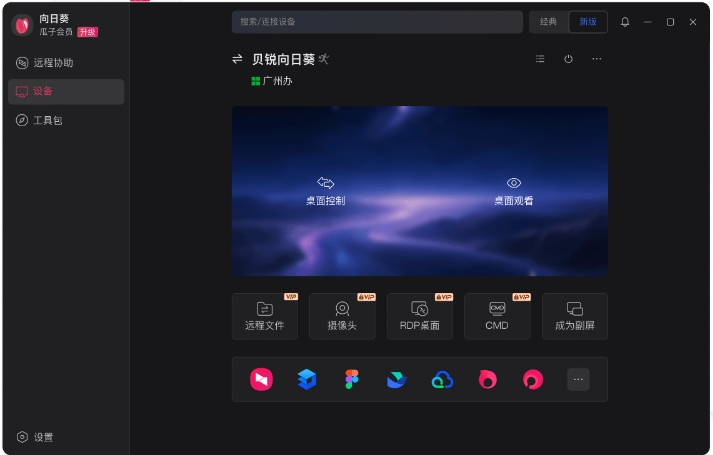Switch to the 经典 classic view
The width and height of the screenshot is (713, 455).
(548, 22)
